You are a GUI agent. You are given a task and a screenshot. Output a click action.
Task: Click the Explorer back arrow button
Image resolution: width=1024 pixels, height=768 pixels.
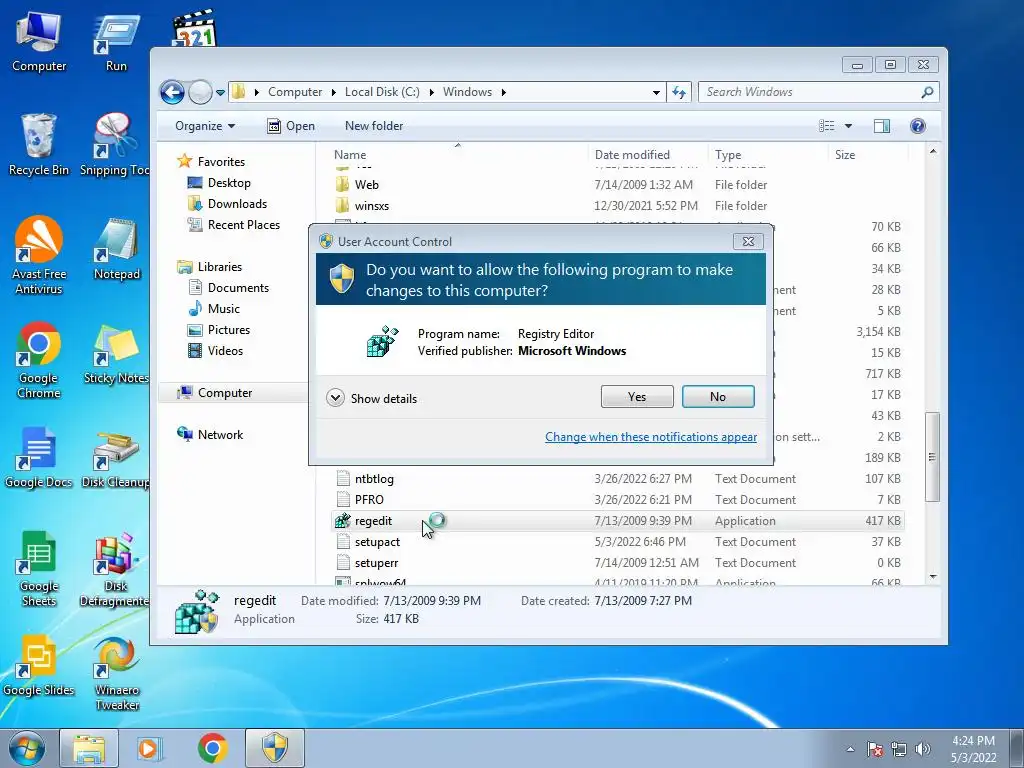172,92
